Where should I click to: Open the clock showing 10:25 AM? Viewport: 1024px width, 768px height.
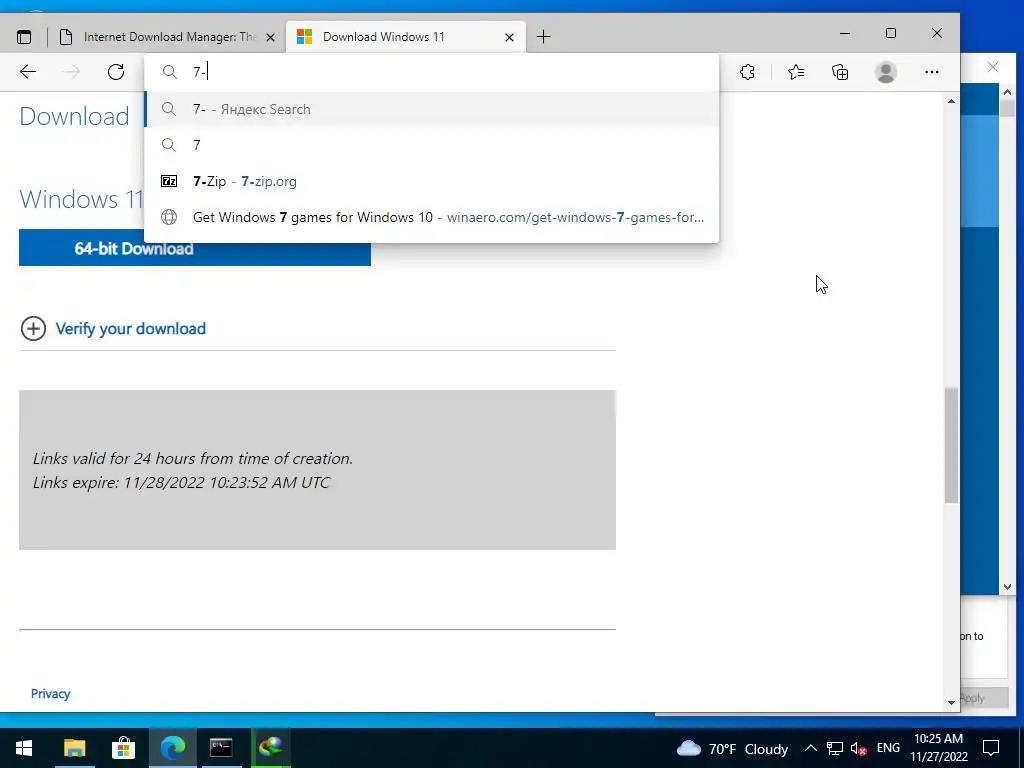point(938,748)
